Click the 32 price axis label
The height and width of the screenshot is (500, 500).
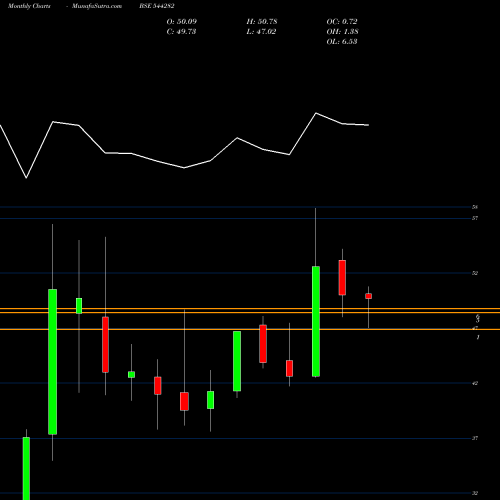475,493
